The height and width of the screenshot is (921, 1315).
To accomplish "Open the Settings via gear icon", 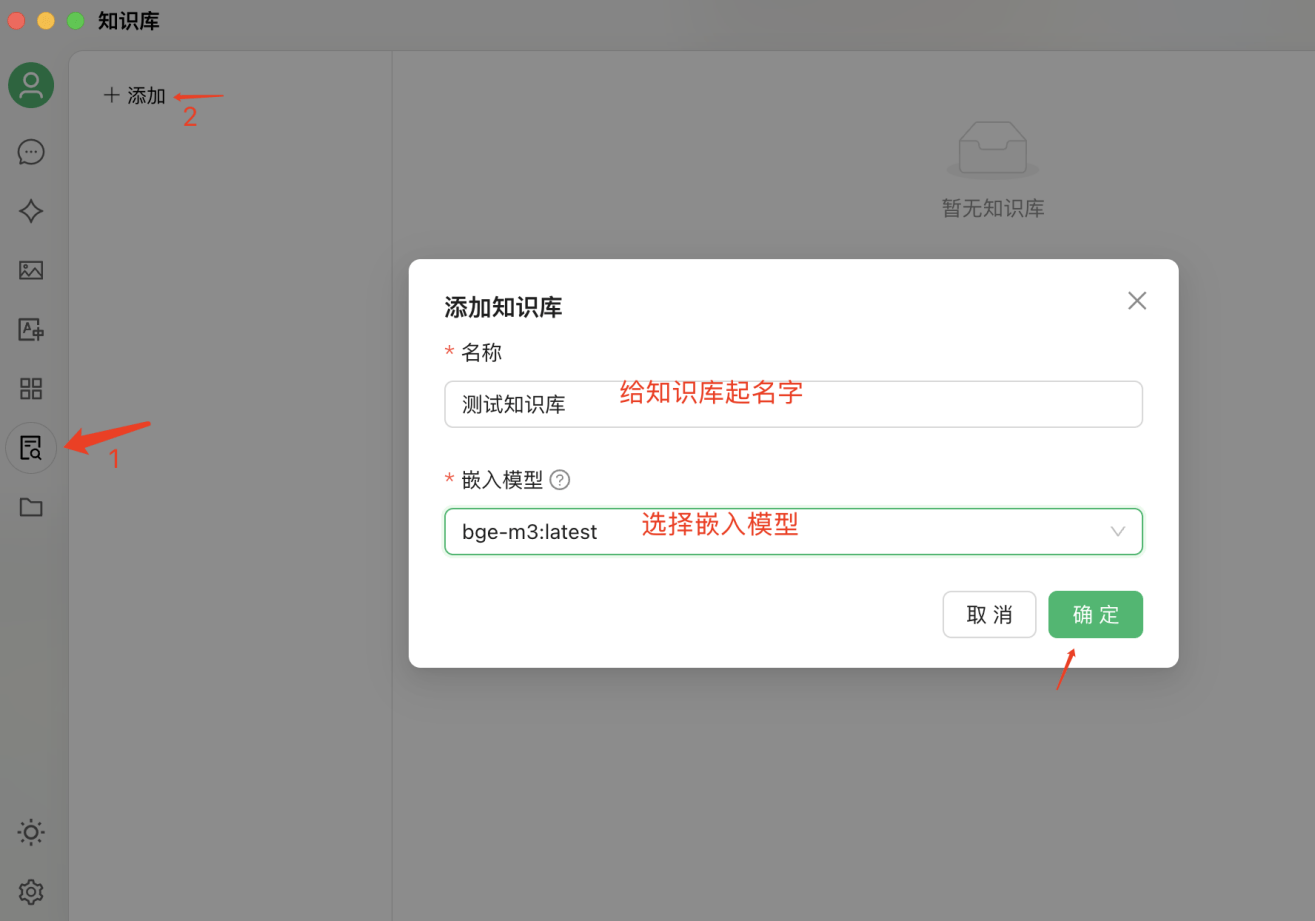I will (30, 891).
